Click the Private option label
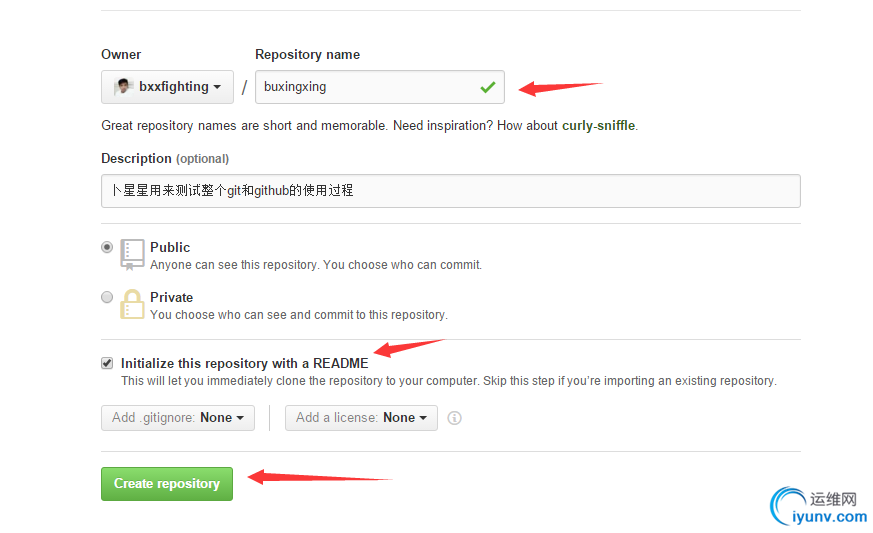Image resolution: width=873 pixels, height=533 pixels. coord(171,297)
